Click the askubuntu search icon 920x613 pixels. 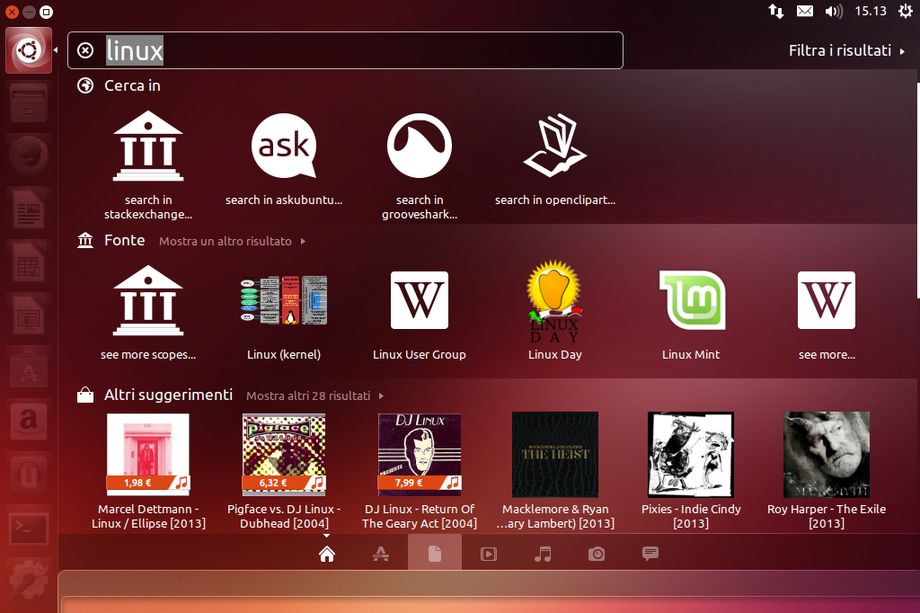pos(283,146)
